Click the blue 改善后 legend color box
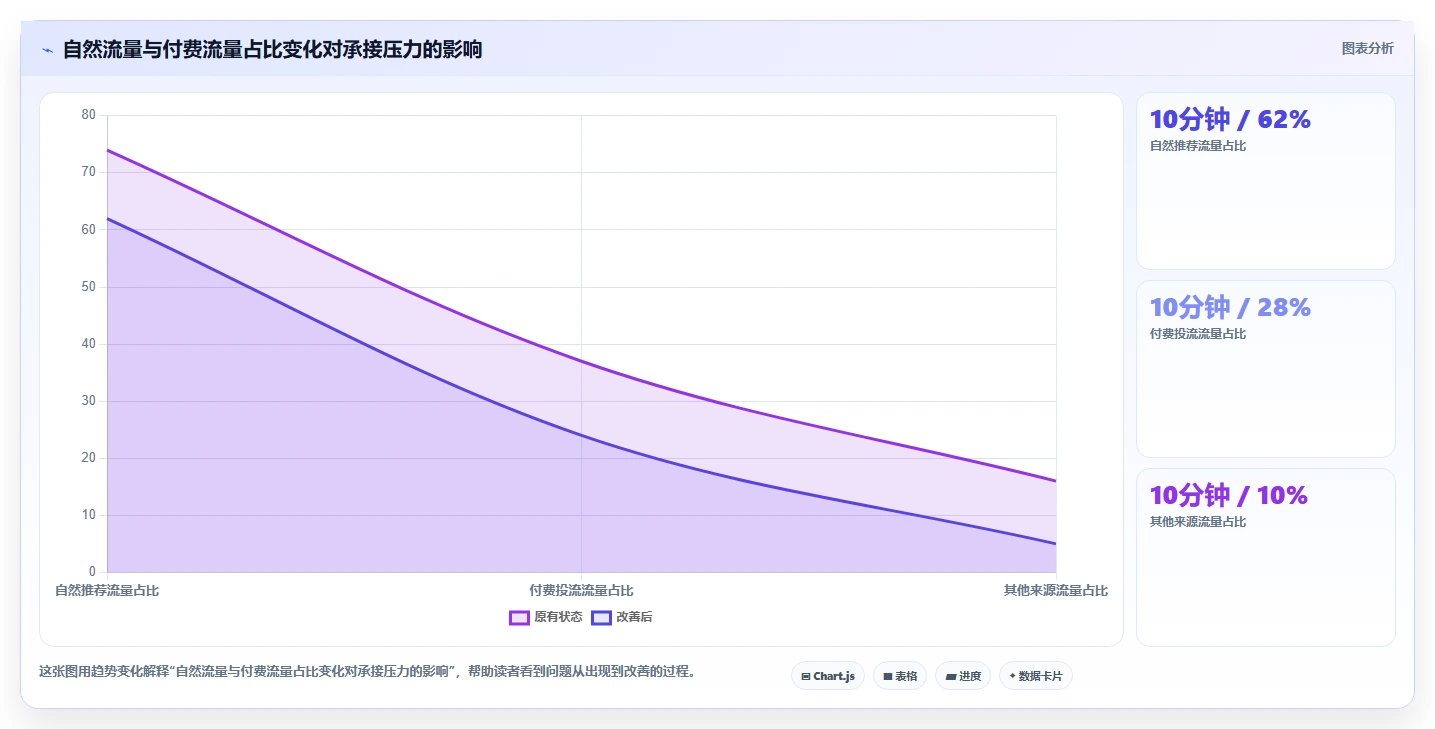This screenshot has height=729, width=1435. tap(601, 618)
